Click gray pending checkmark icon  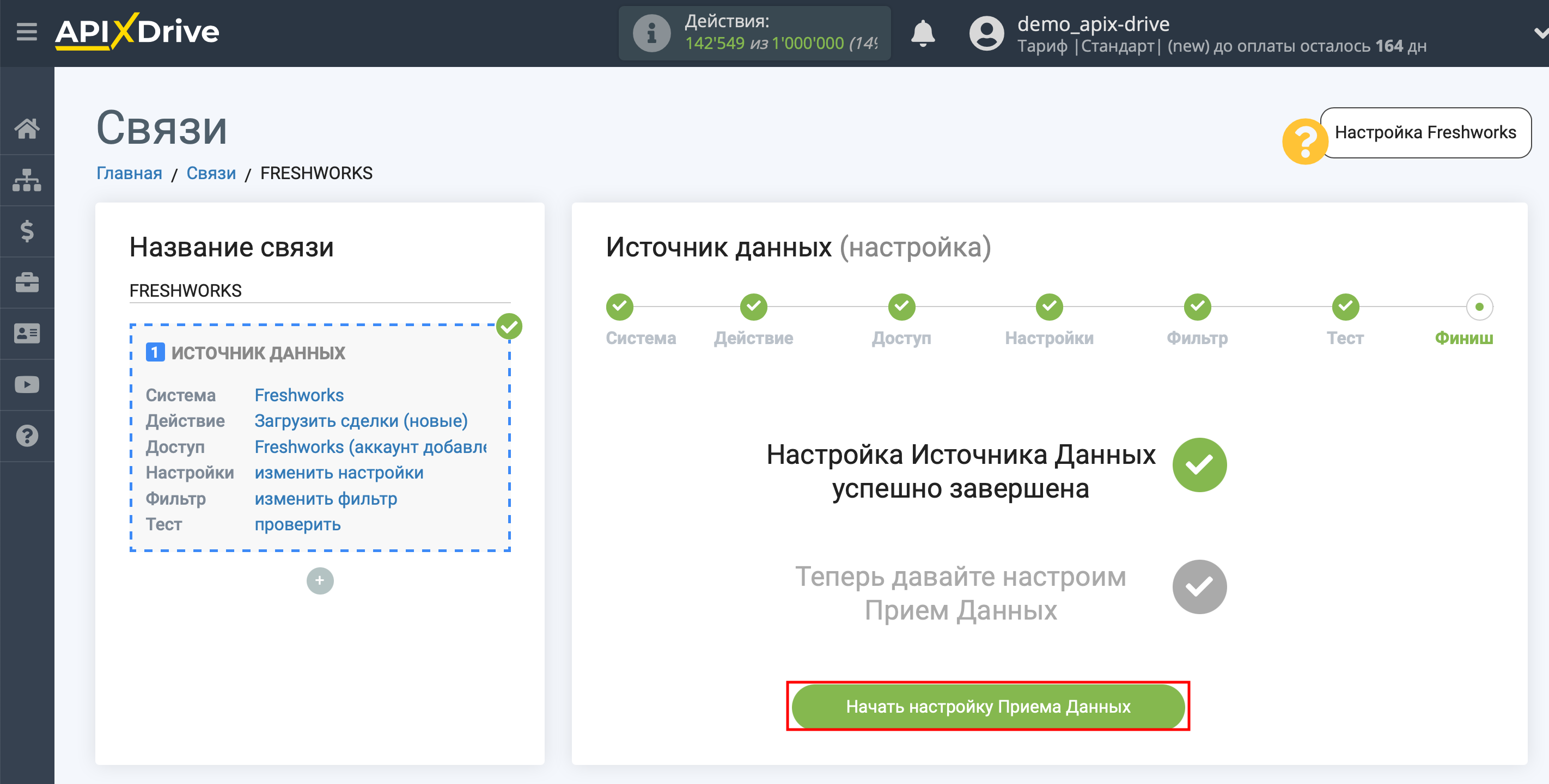[1199, 587]
